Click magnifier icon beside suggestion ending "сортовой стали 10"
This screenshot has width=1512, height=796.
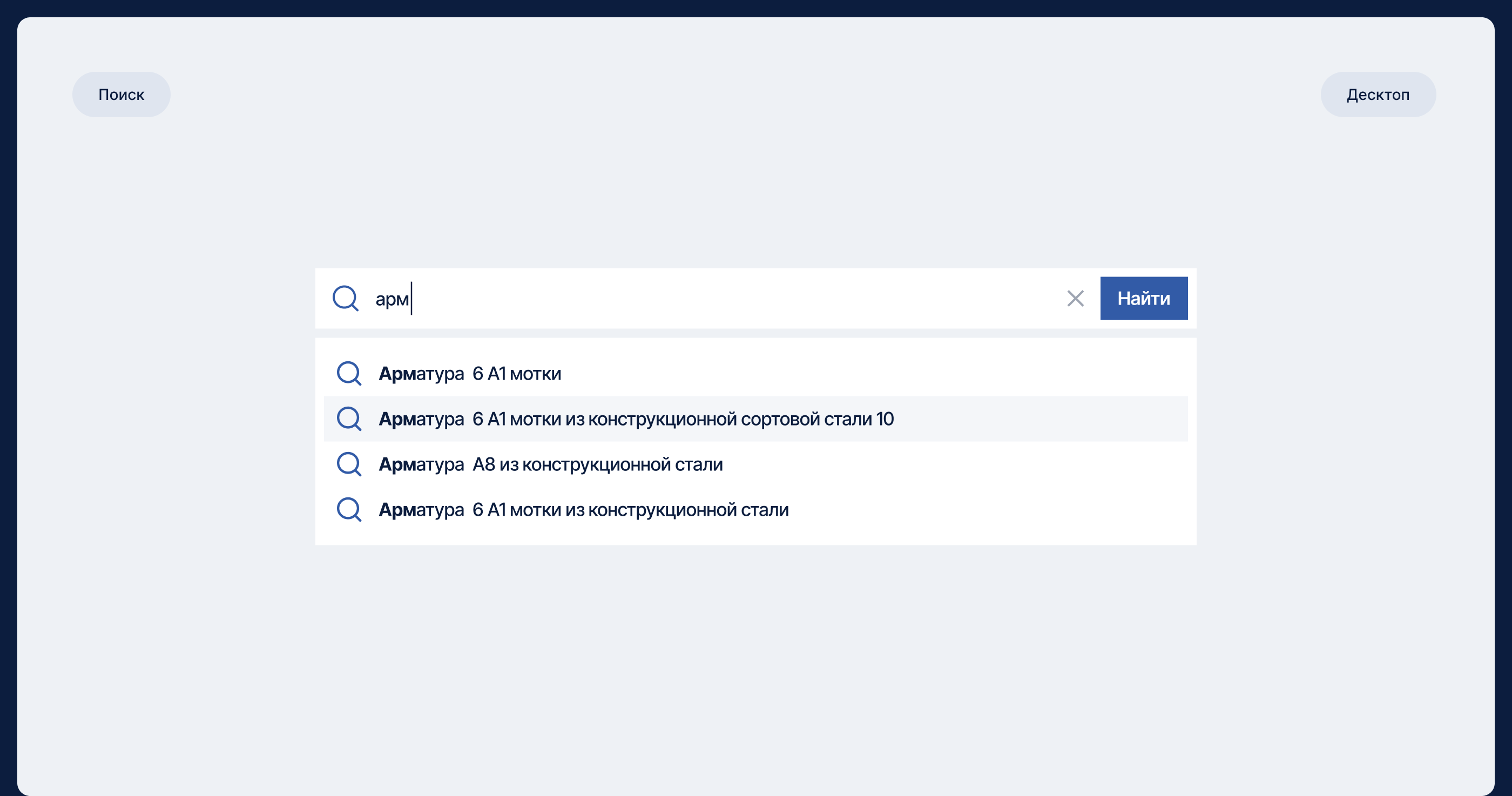point(349,419)
